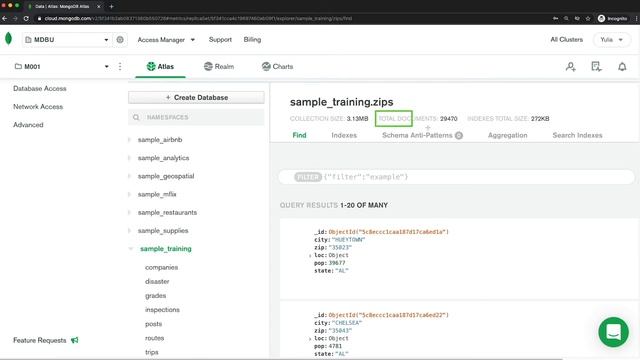Screen dimensions: 640x360
Task: Open the Billing link
Action: 252,40
